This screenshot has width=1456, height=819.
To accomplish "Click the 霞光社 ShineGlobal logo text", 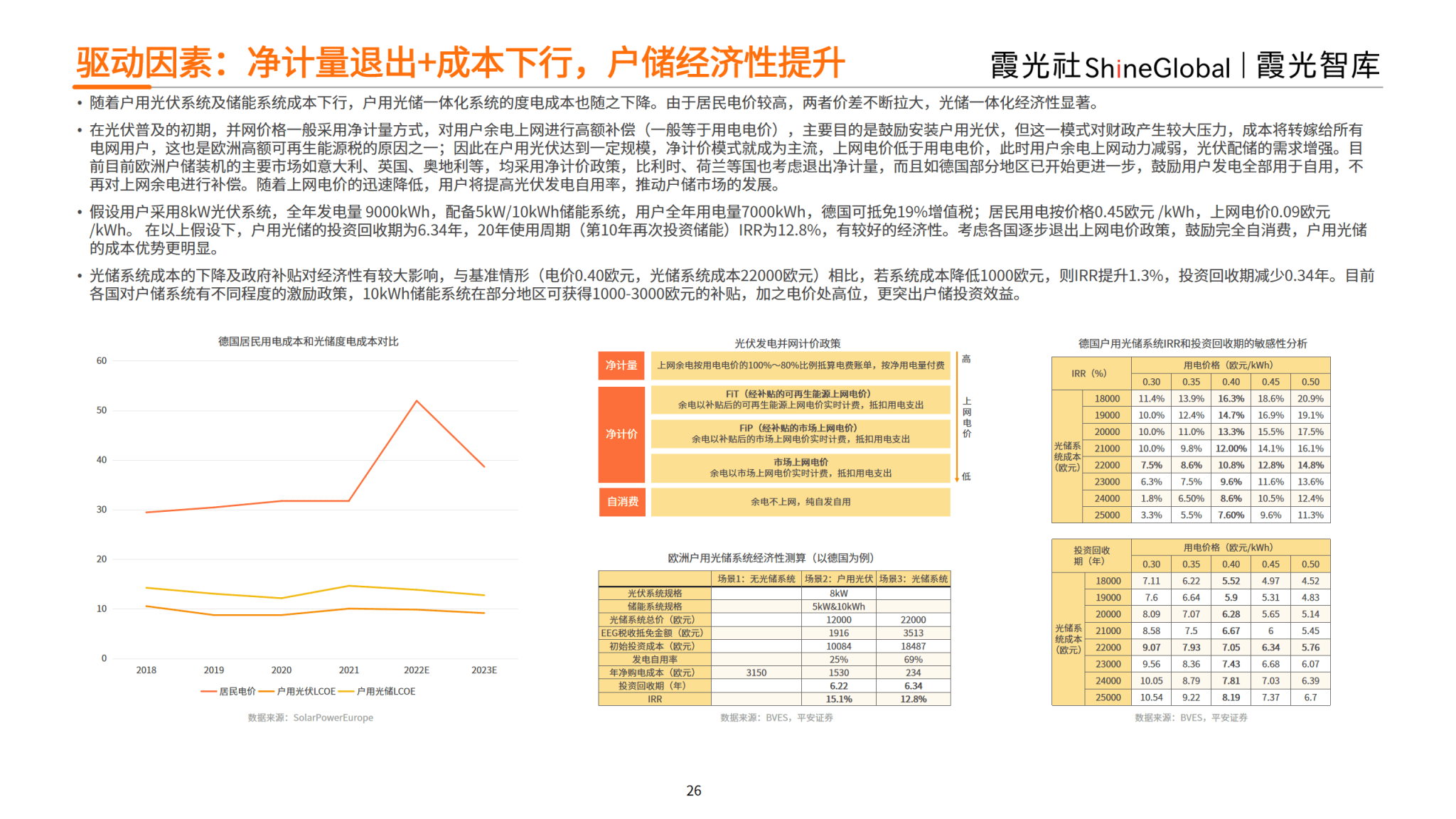I will coord(1110,66).
